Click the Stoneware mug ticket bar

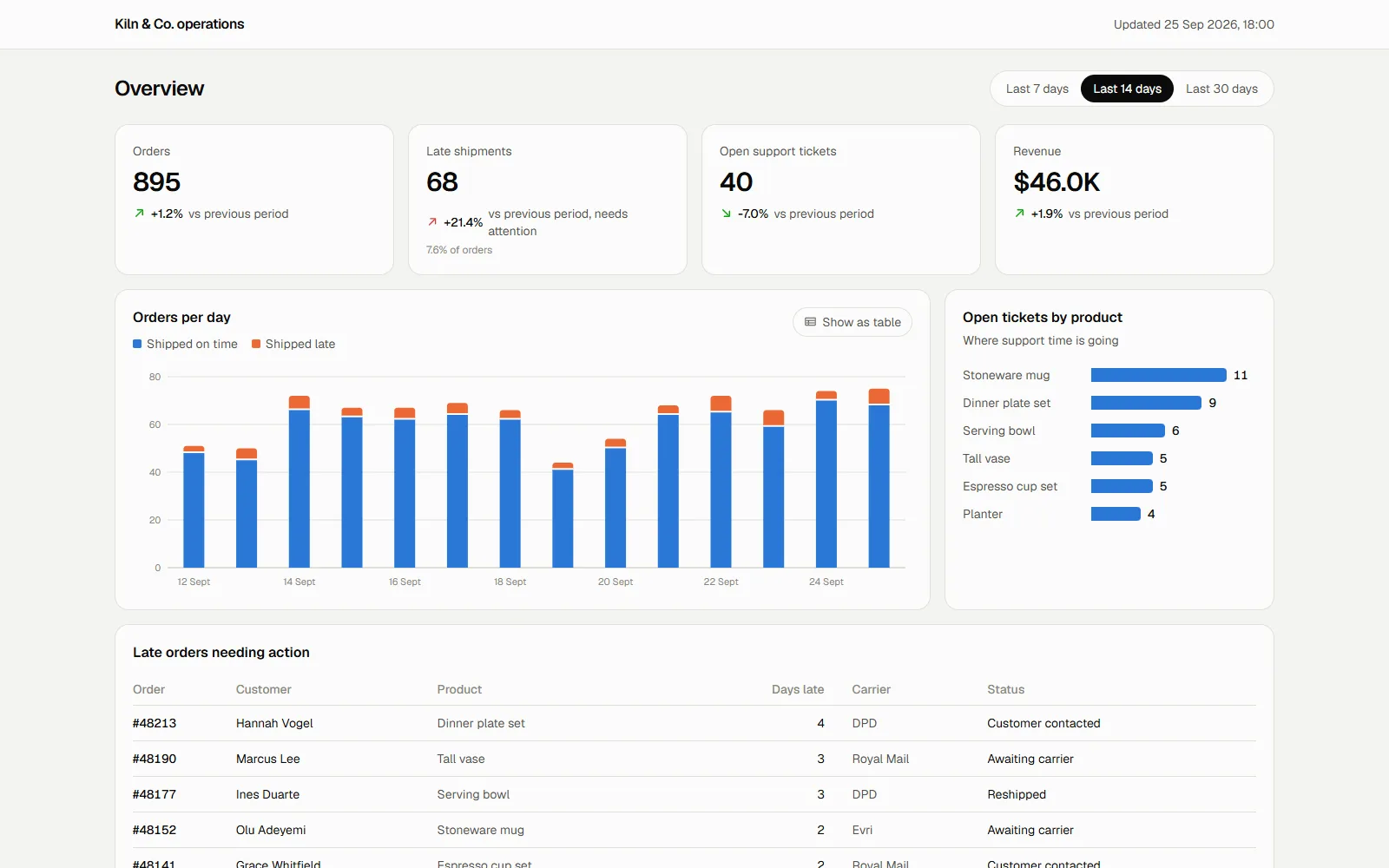coord(1158,375)
